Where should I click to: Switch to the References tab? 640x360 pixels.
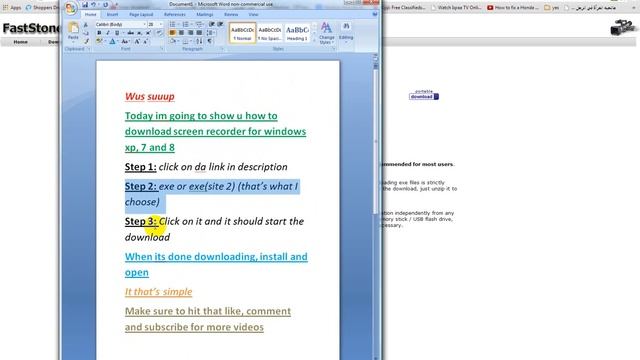click(x=175, y=14)
